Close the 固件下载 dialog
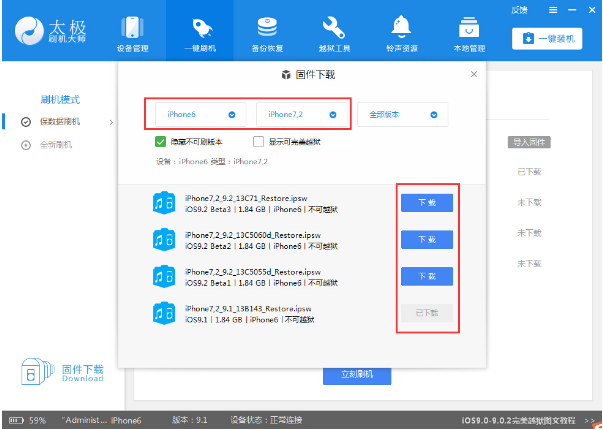The height and width of the screenshot is (430, 603). (x=474, y=75)
